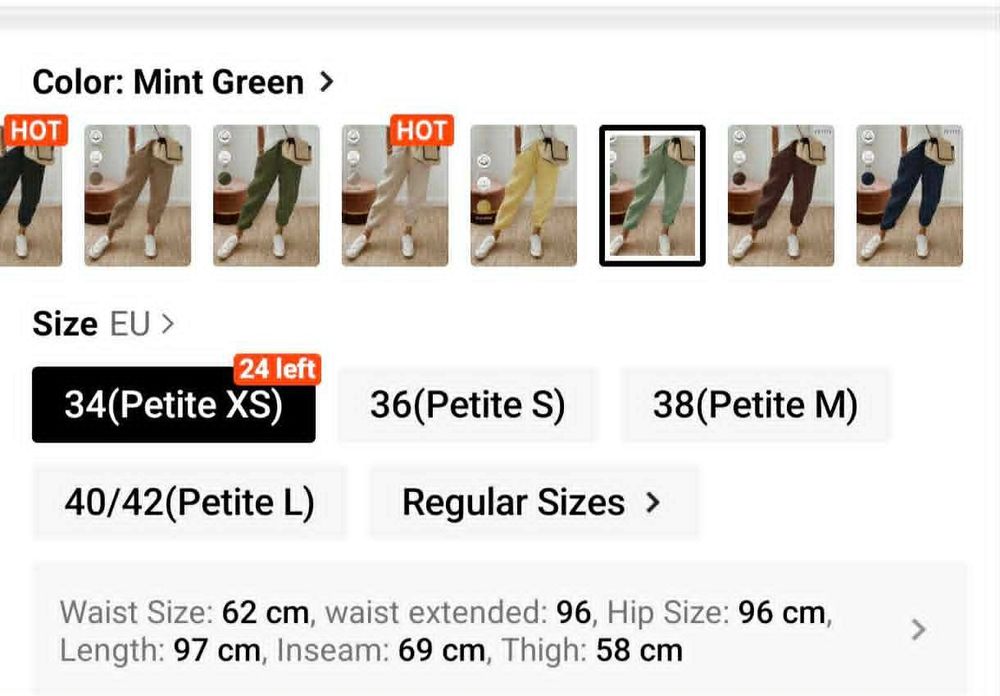Click the 24 left stock badge

277,369
